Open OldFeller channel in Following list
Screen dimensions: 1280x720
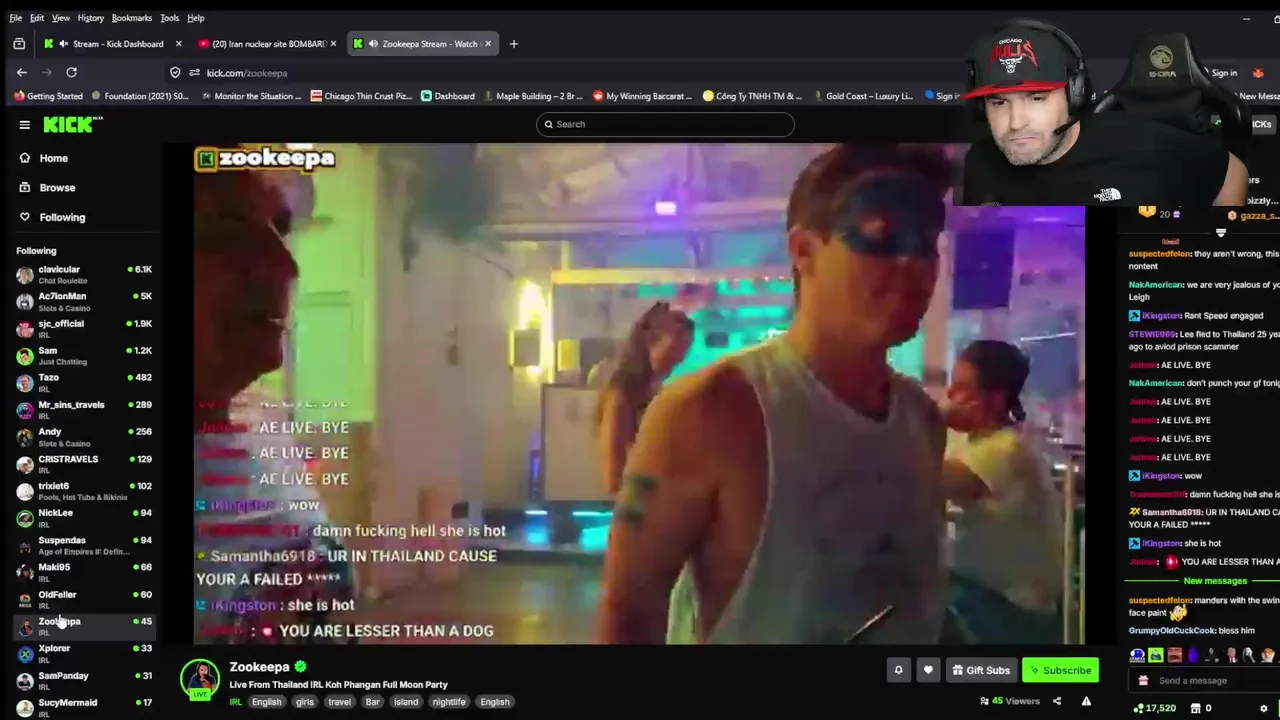[x=84, y=598]
